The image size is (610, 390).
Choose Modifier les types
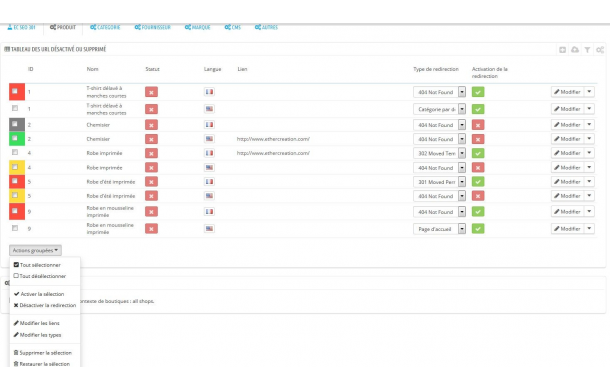[37, 335]
